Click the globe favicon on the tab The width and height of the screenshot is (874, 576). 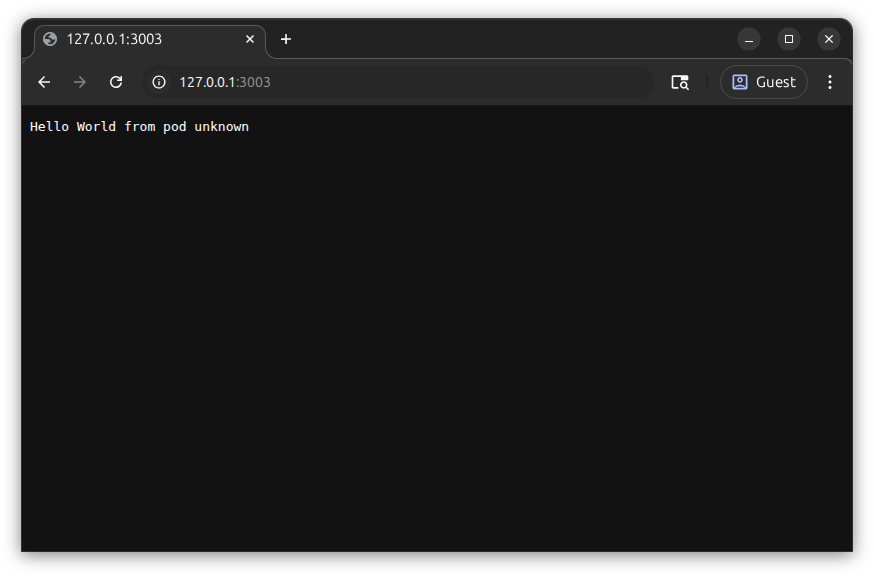[50, 39]
